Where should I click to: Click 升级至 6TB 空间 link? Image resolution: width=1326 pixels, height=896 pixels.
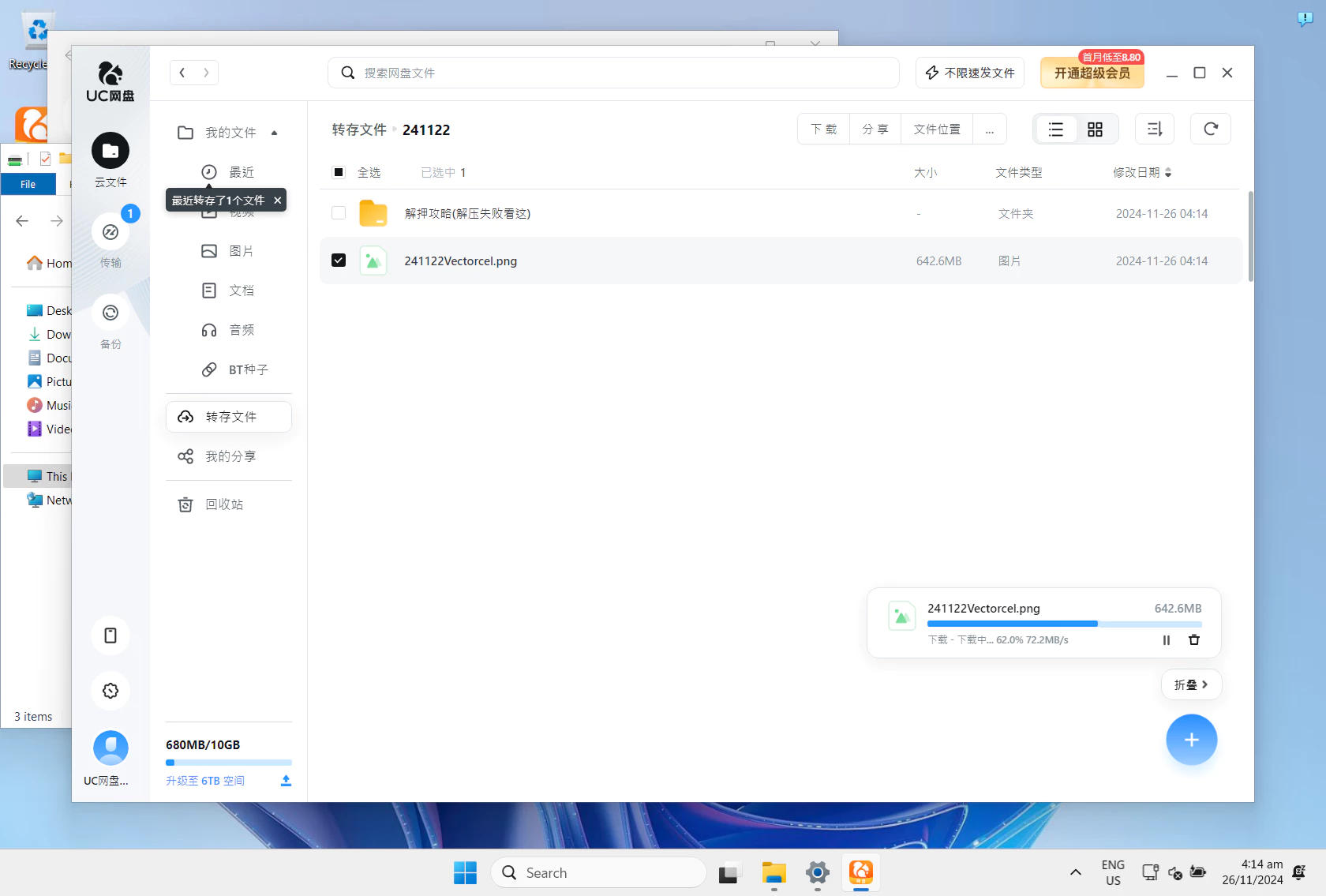(x=205, y=781)
